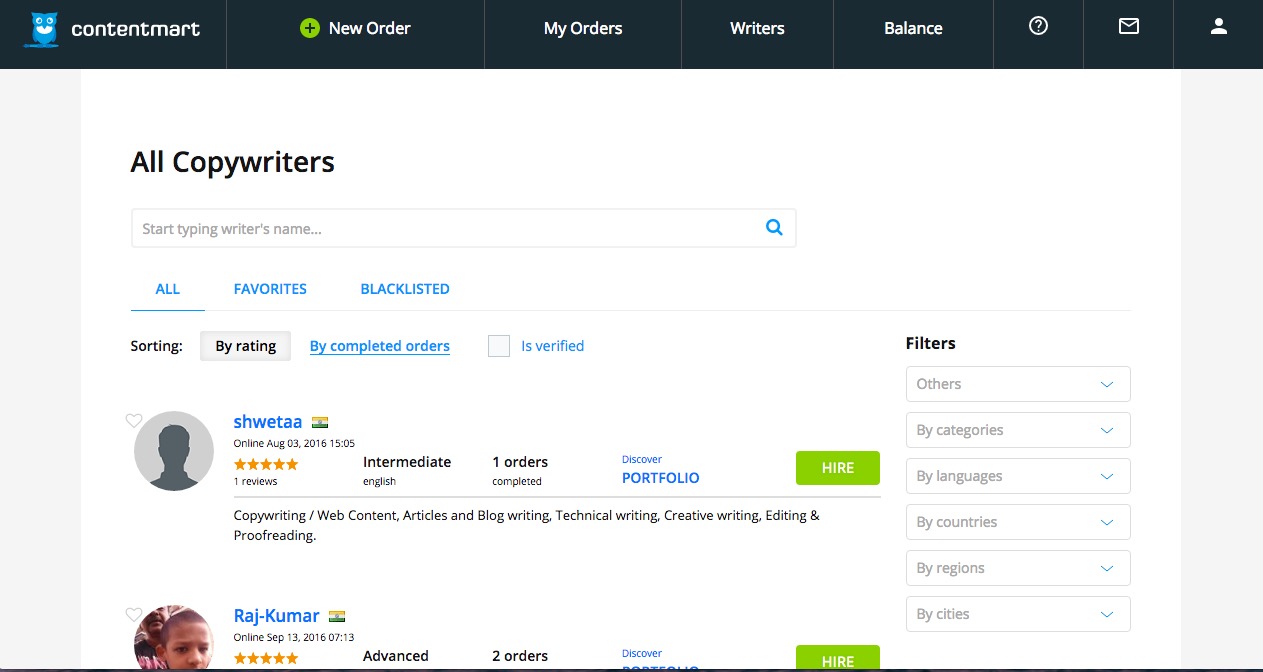Focus the writer's name search field
Image resolution: width=1263 pixels, height=672 pixels.
click(x=464, y=228)
